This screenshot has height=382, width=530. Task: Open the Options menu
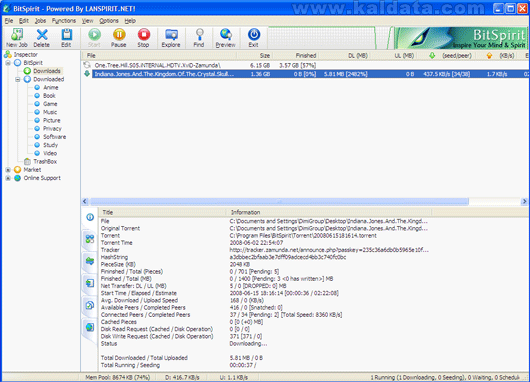pyautogui.click(x=109, y=21)
